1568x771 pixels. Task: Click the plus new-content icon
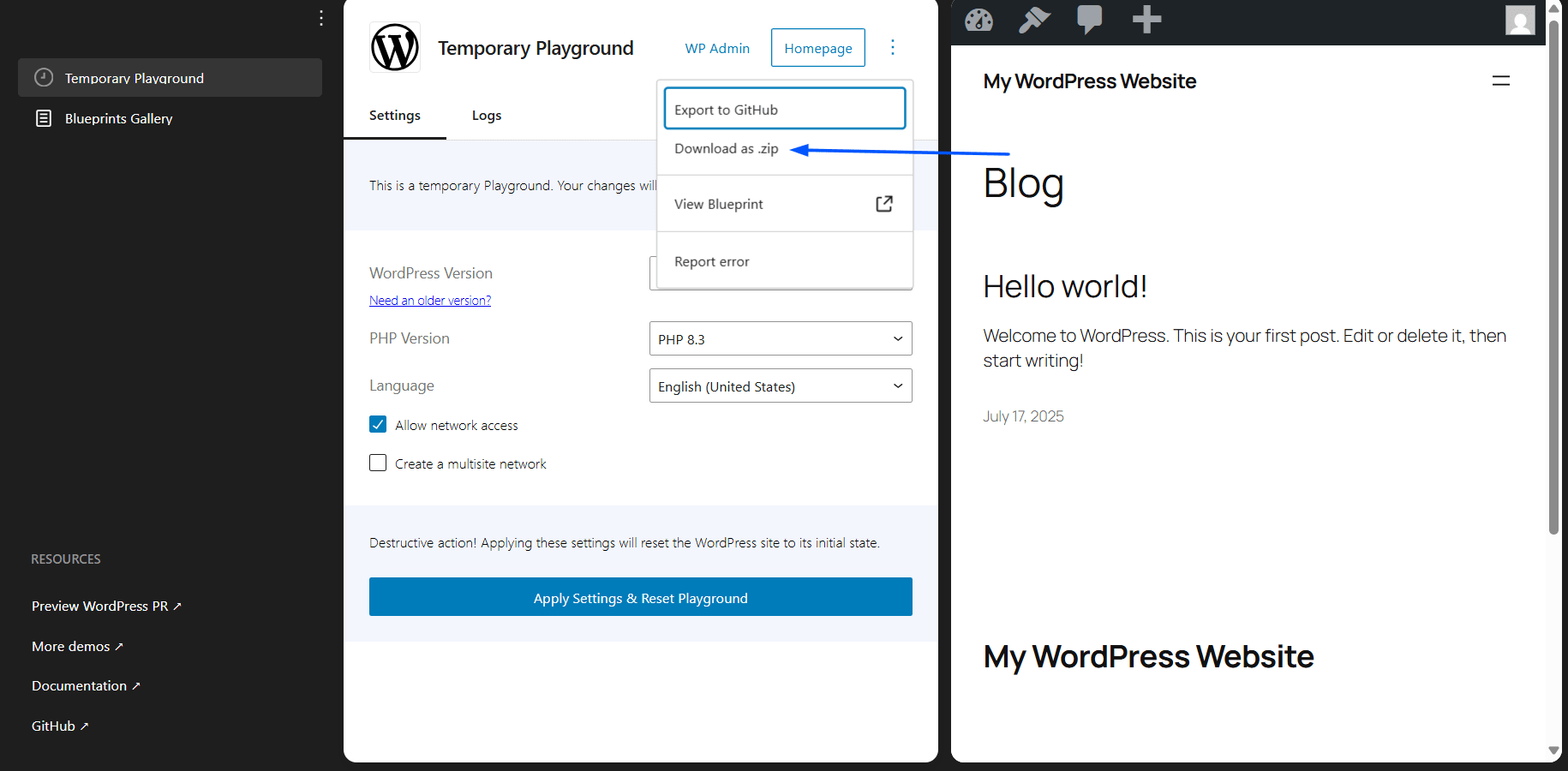point(1146,19)
